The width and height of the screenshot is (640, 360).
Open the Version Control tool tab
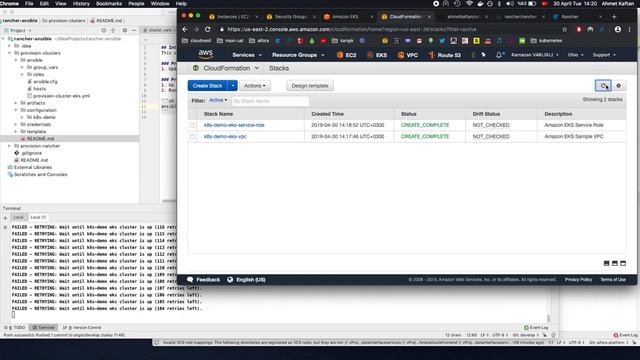(x=82, y=327)
